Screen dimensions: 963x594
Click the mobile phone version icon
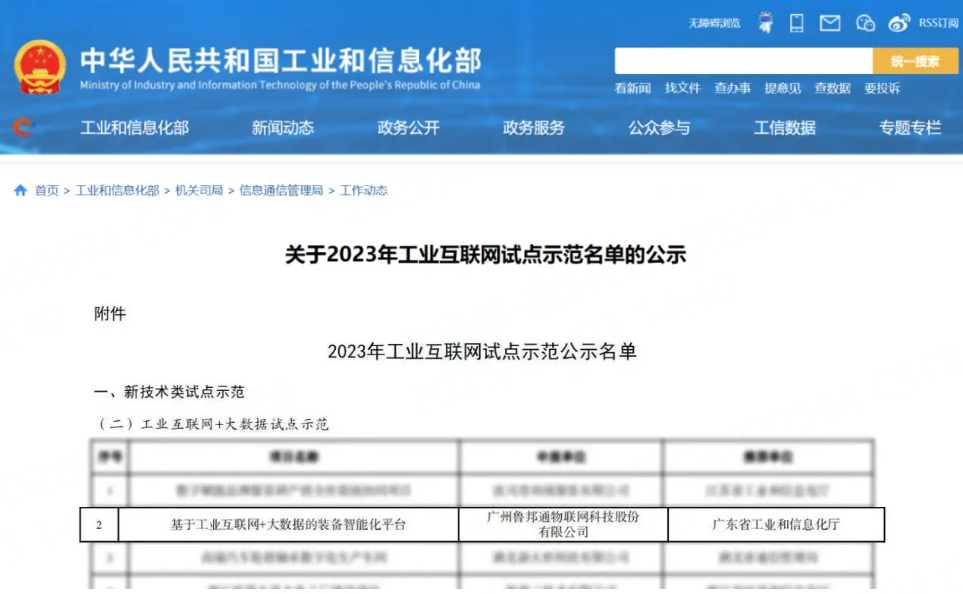tap(796, 22)
